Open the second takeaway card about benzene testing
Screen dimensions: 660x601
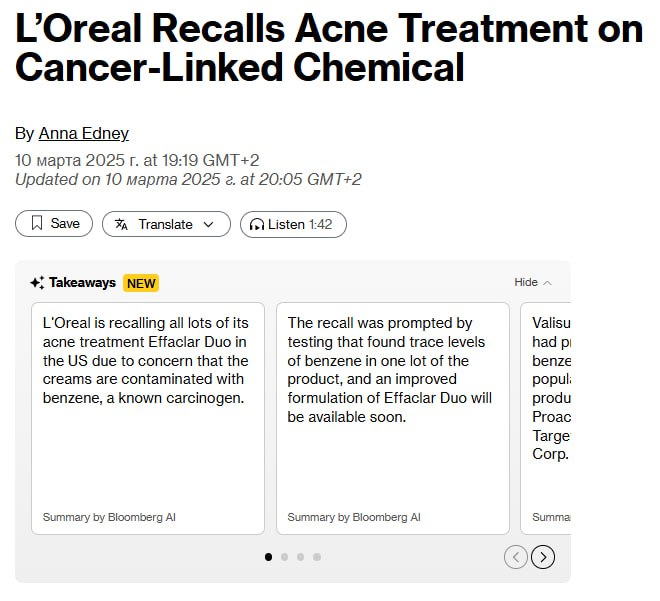[x=392, y=418]
